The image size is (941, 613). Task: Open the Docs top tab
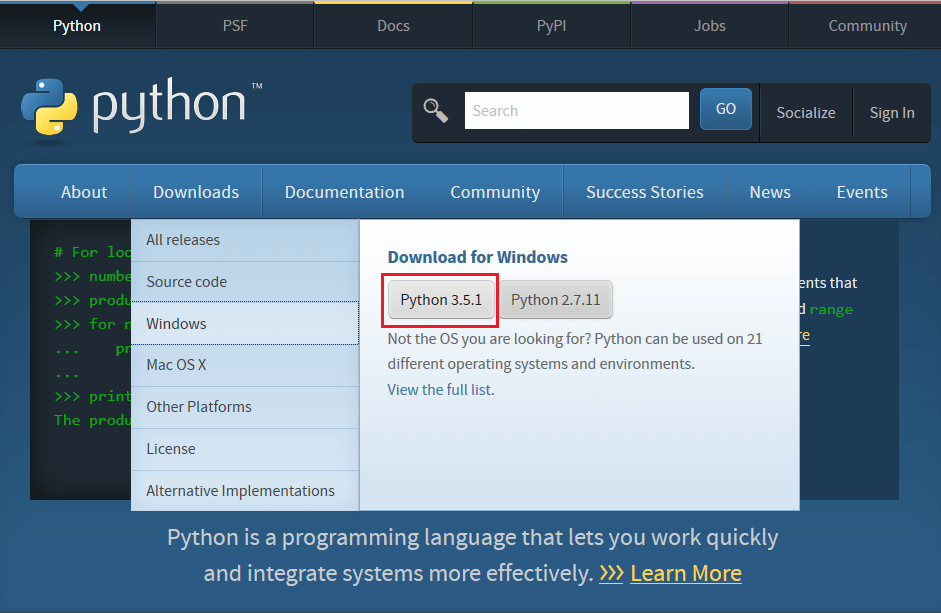394,26
